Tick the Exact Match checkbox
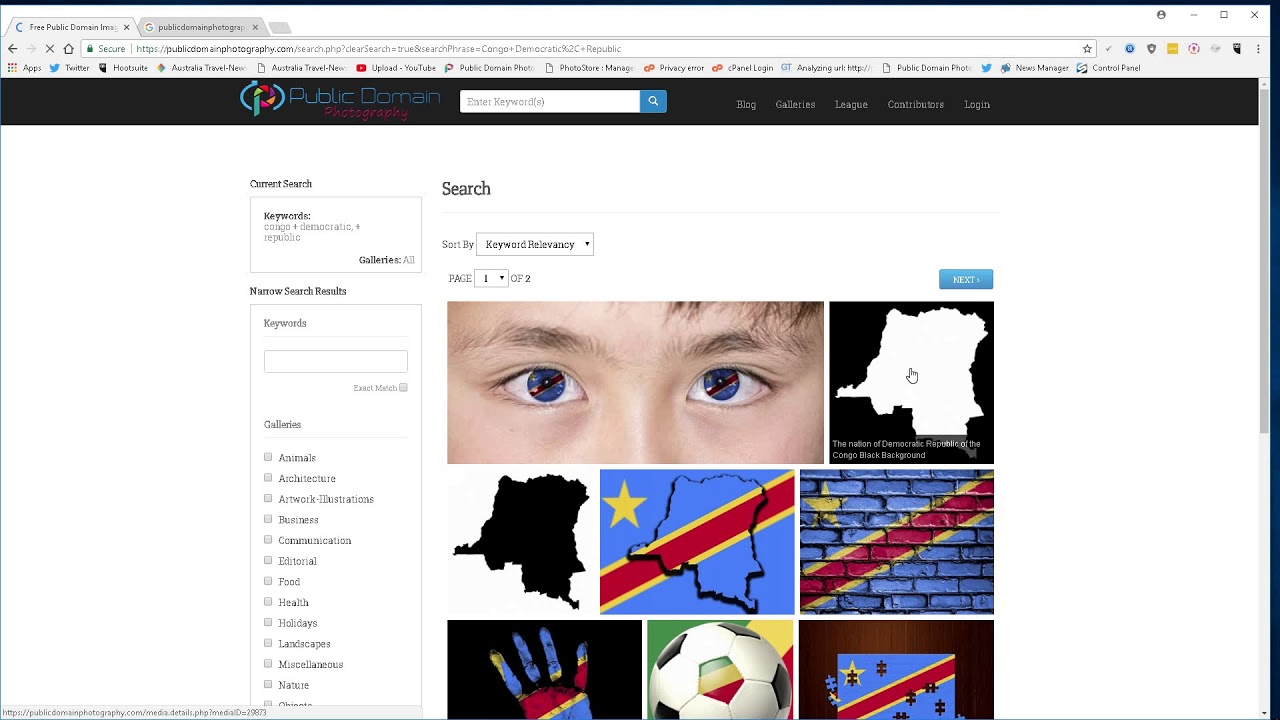 tap(403, 388)
